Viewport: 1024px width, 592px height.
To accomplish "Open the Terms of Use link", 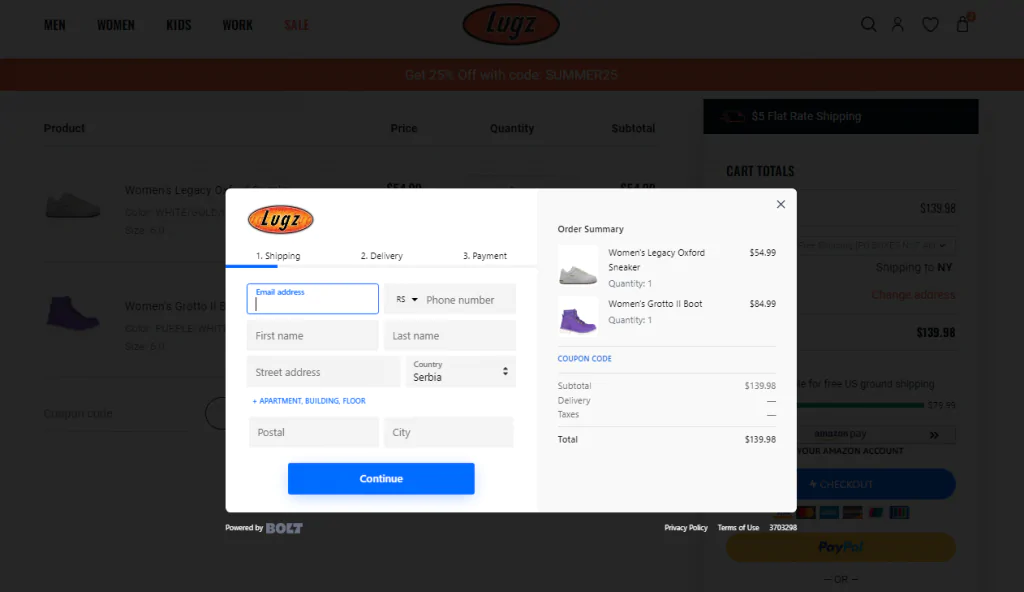I will (x=738, y=527).
